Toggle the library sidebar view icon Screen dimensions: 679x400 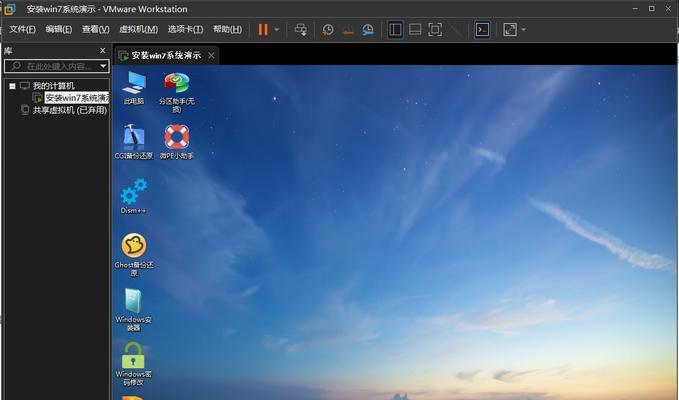pos(395,29)
